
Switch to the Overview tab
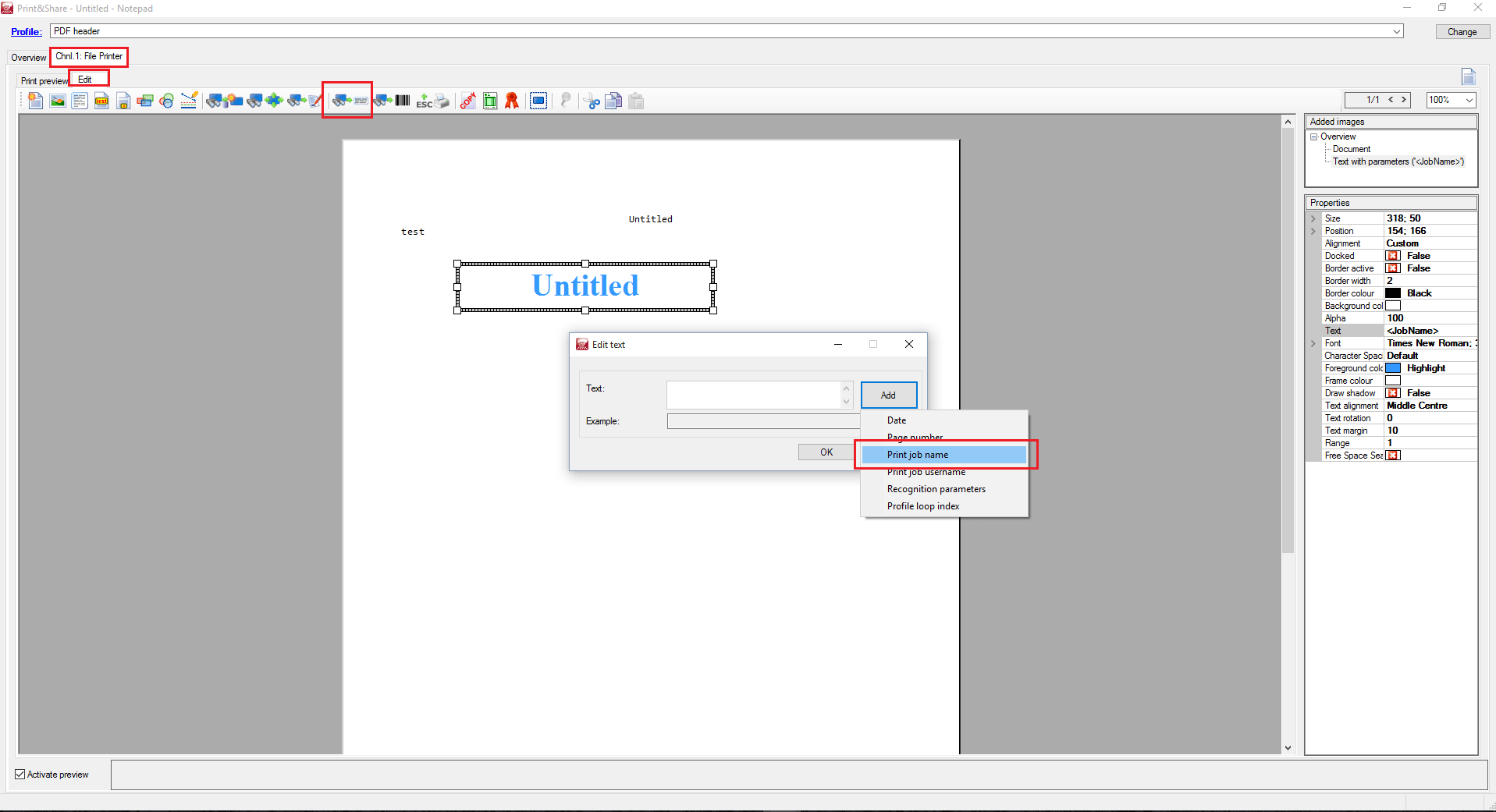pyautogui.click(x=28, y=57)
